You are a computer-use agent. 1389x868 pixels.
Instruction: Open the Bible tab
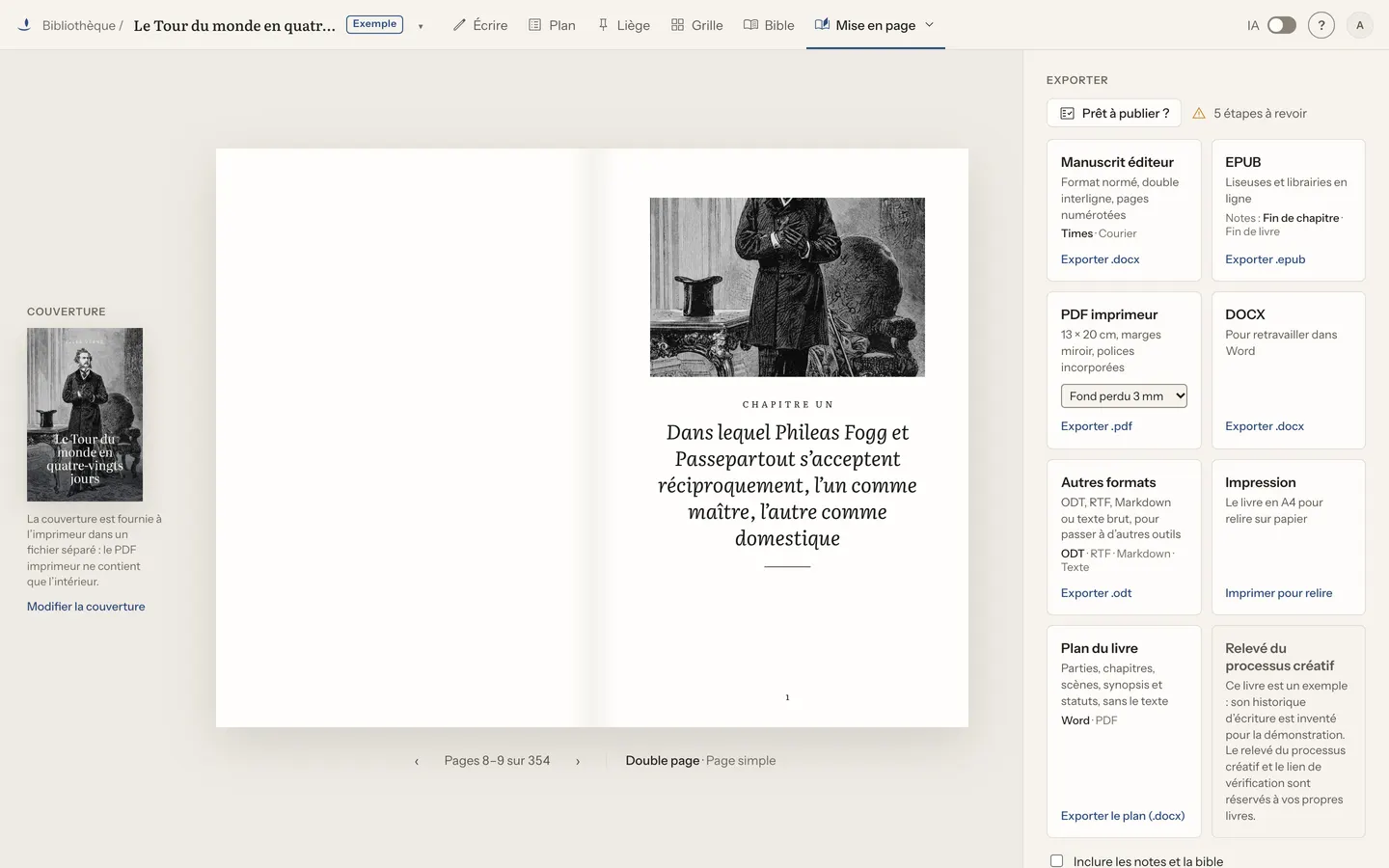coord(769,25)
